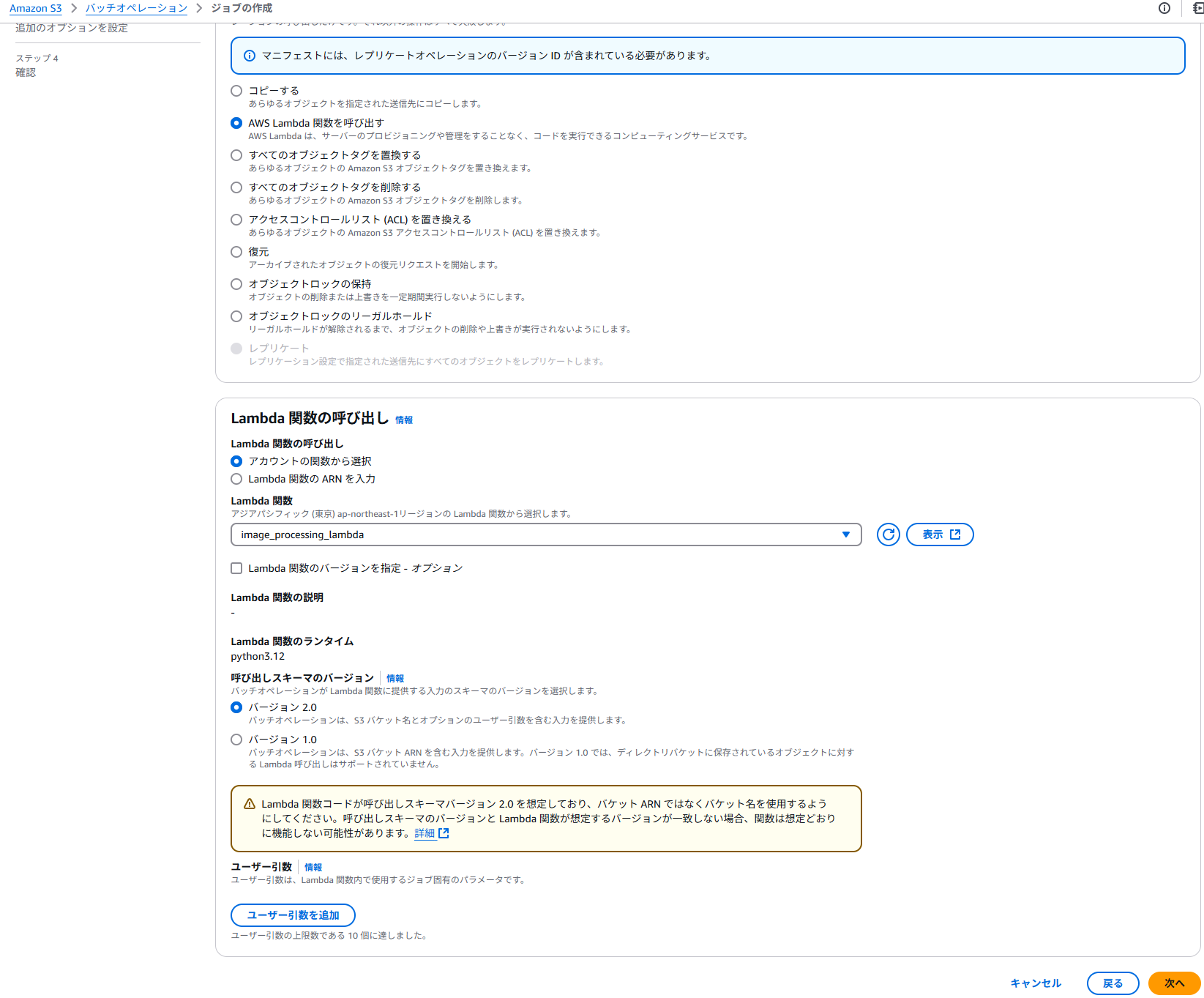Viewport: 1204px width, 998px height.
Task: Click ジョブの作成 breadcrumb text
Action: [x=242, y=8]
